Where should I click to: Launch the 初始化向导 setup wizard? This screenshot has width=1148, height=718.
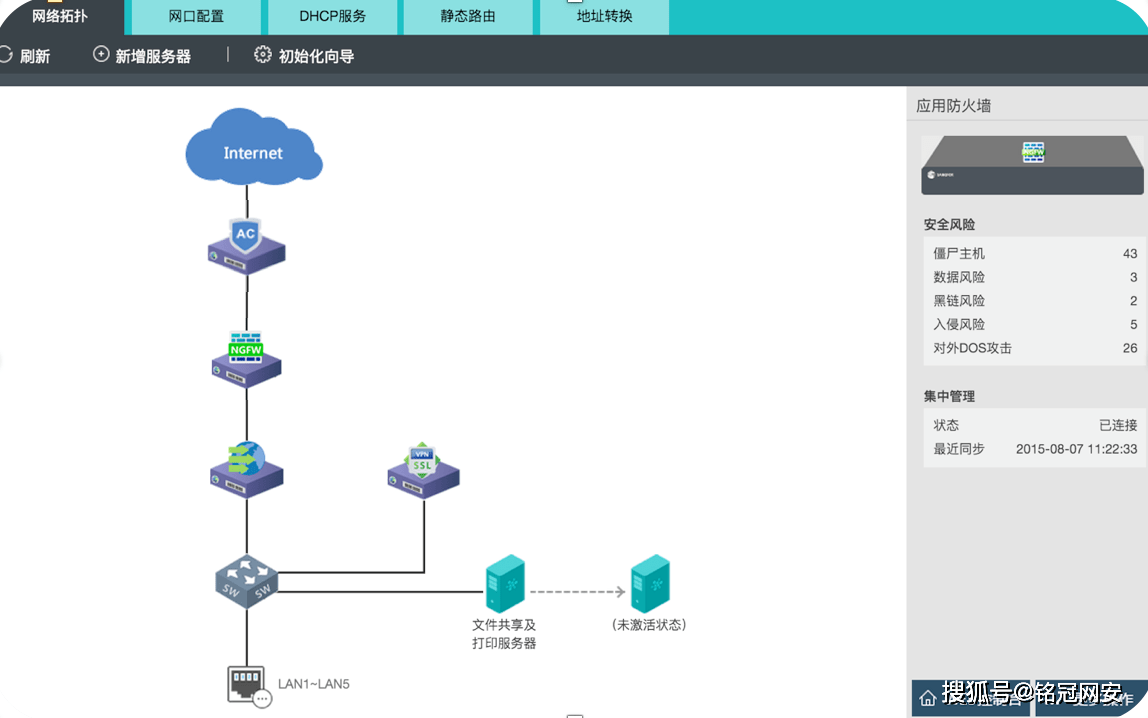304,56
